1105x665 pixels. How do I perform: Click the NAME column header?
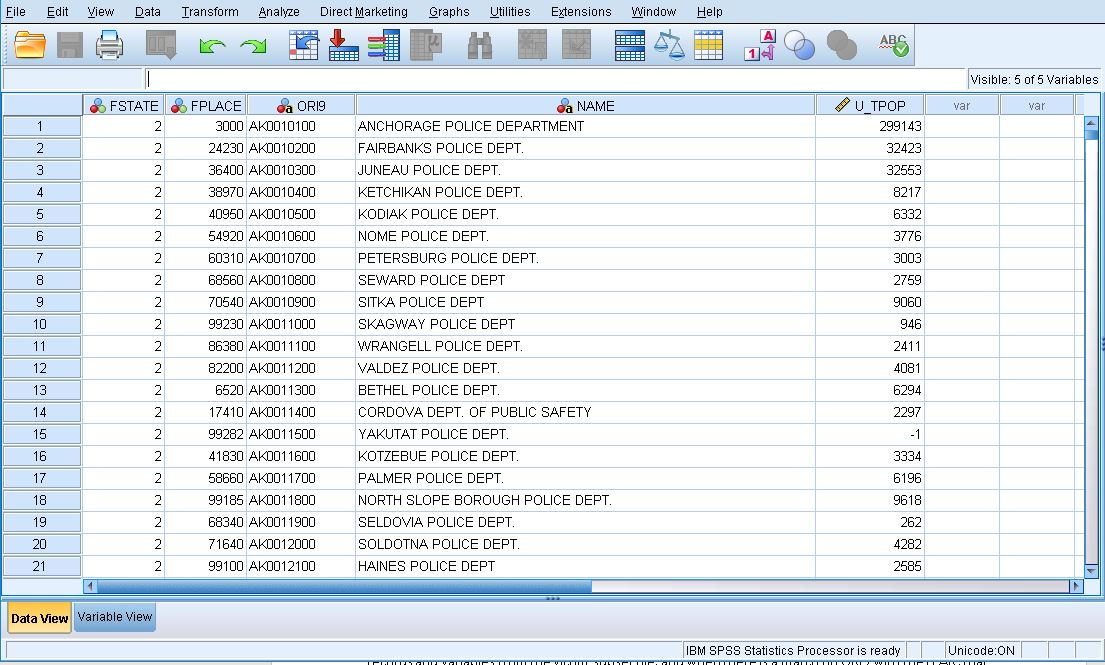pyautogui.click(x=586, y=105)
